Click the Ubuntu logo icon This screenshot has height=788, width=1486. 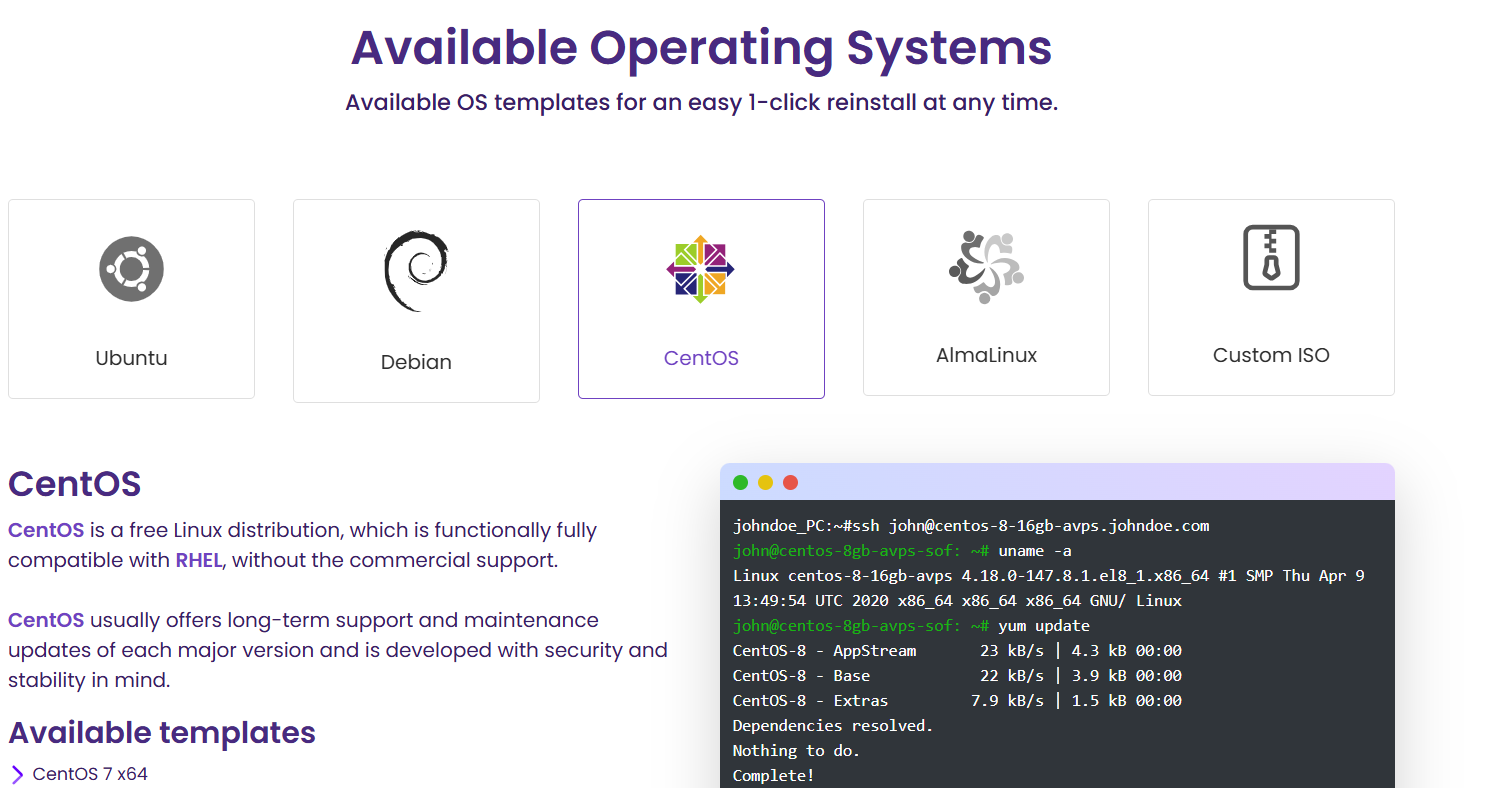click(131, 269)
